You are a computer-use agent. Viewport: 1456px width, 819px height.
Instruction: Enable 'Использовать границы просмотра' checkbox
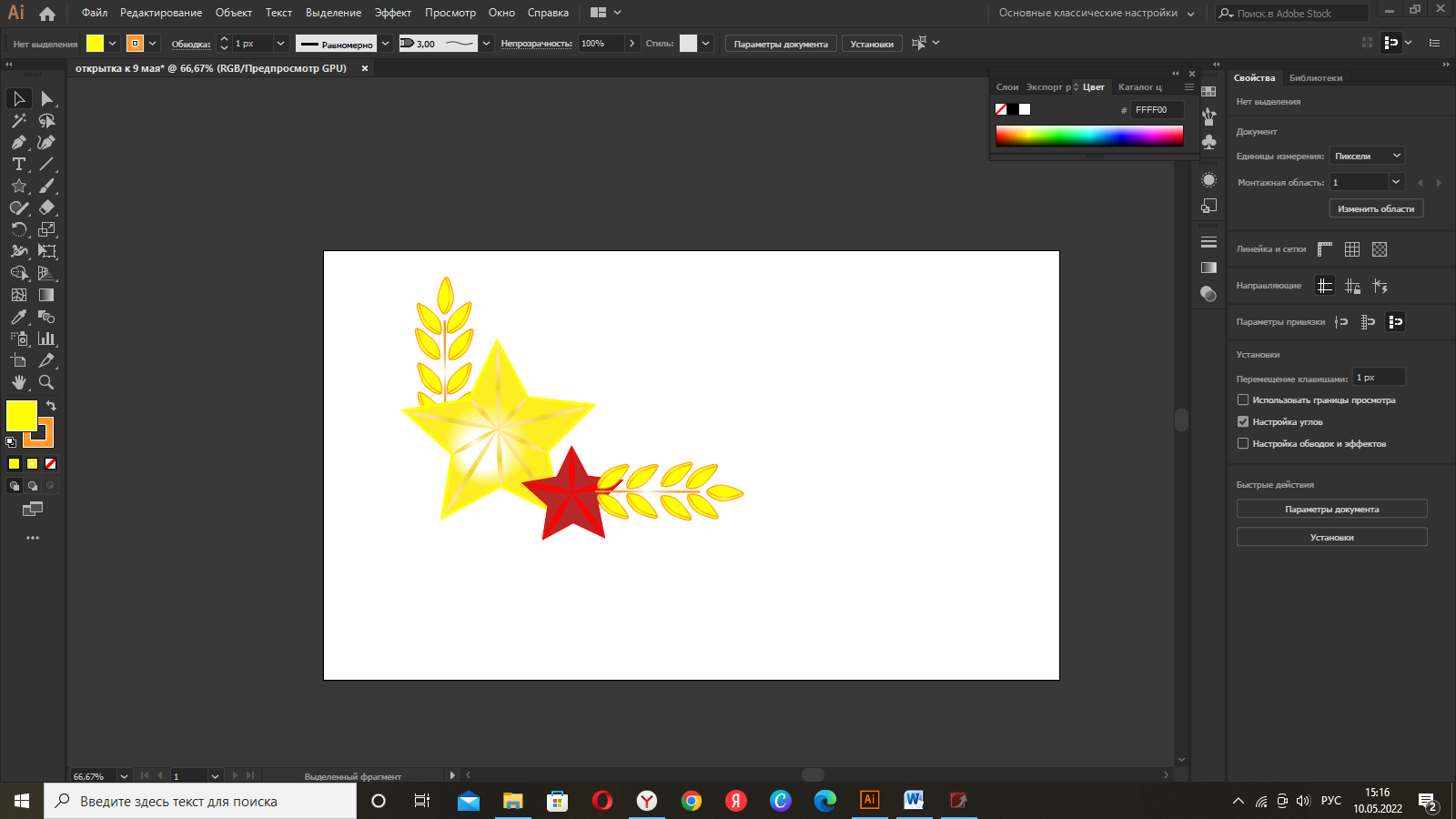[1243, 399]
